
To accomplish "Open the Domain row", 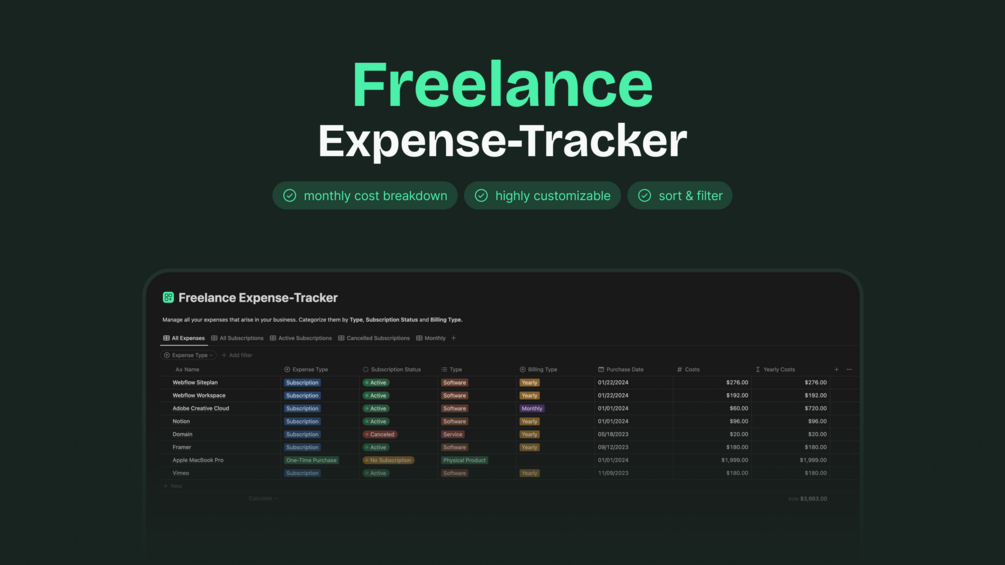I will pos(182,434).
